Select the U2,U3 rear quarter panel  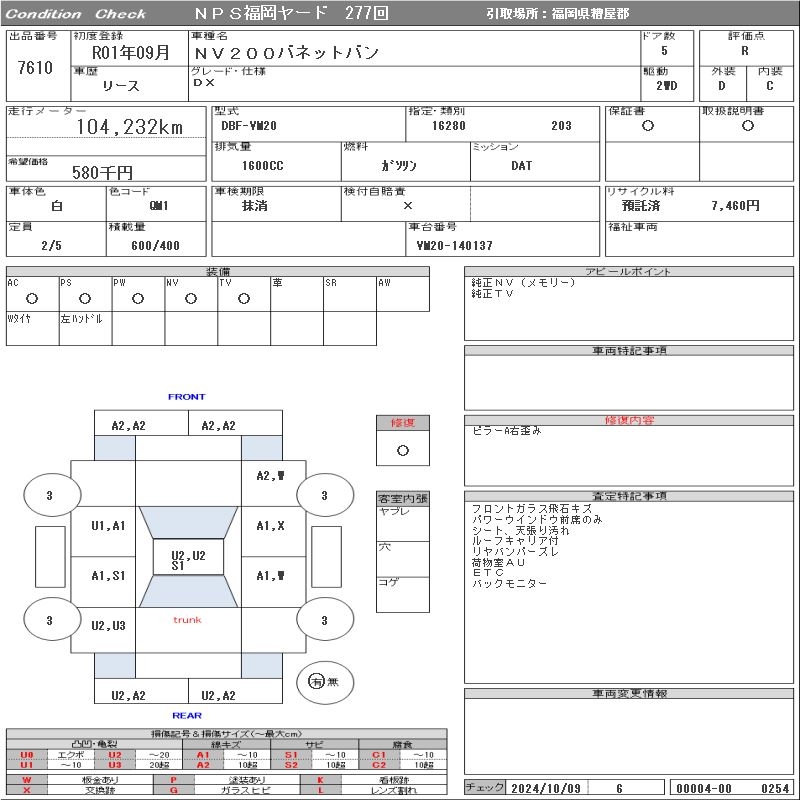click(108, 626)
